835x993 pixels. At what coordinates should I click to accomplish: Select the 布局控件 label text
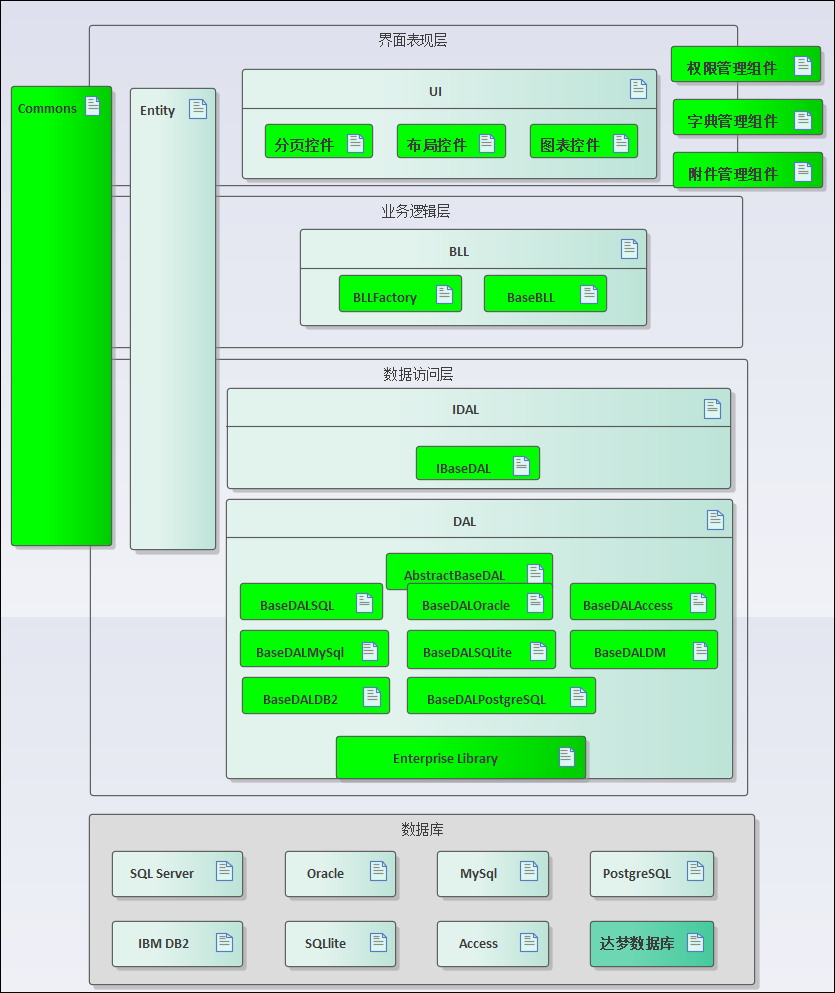pyautogui.click(x=436, y=146)
